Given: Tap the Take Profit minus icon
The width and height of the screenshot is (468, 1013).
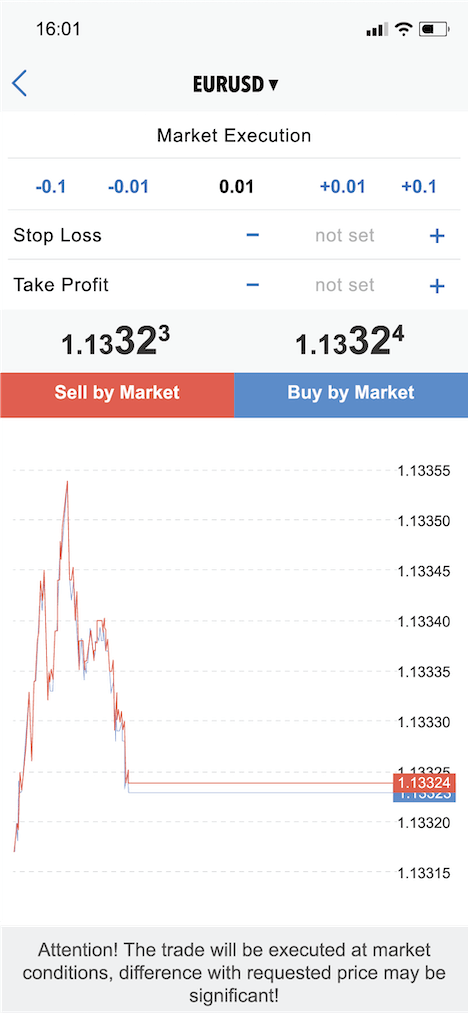Looking at the screenshot, I should click(253, 285).
